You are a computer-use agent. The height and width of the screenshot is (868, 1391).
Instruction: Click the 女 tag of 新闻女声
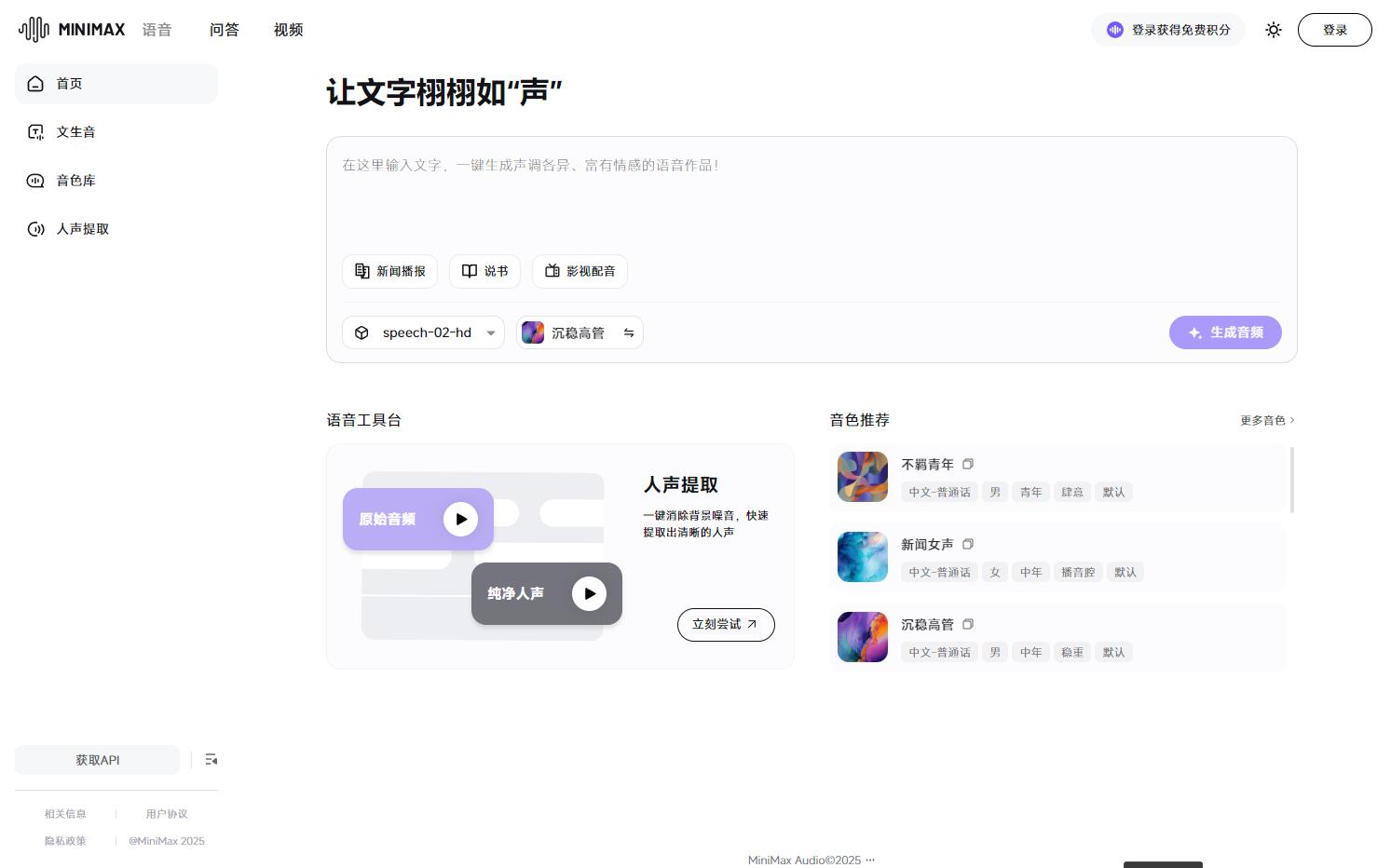pos(995,572)
